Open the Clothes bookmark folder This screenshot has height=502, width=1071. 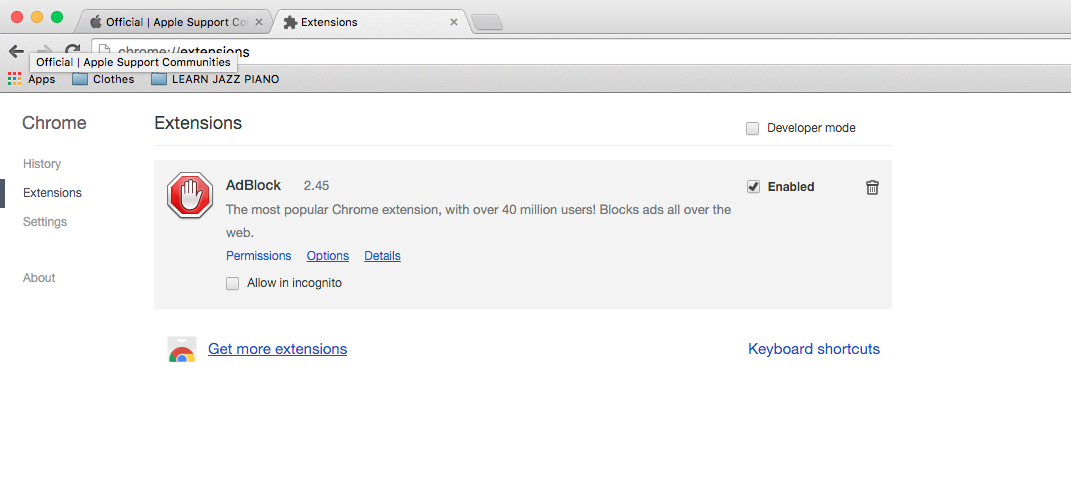tap(103, 79)
